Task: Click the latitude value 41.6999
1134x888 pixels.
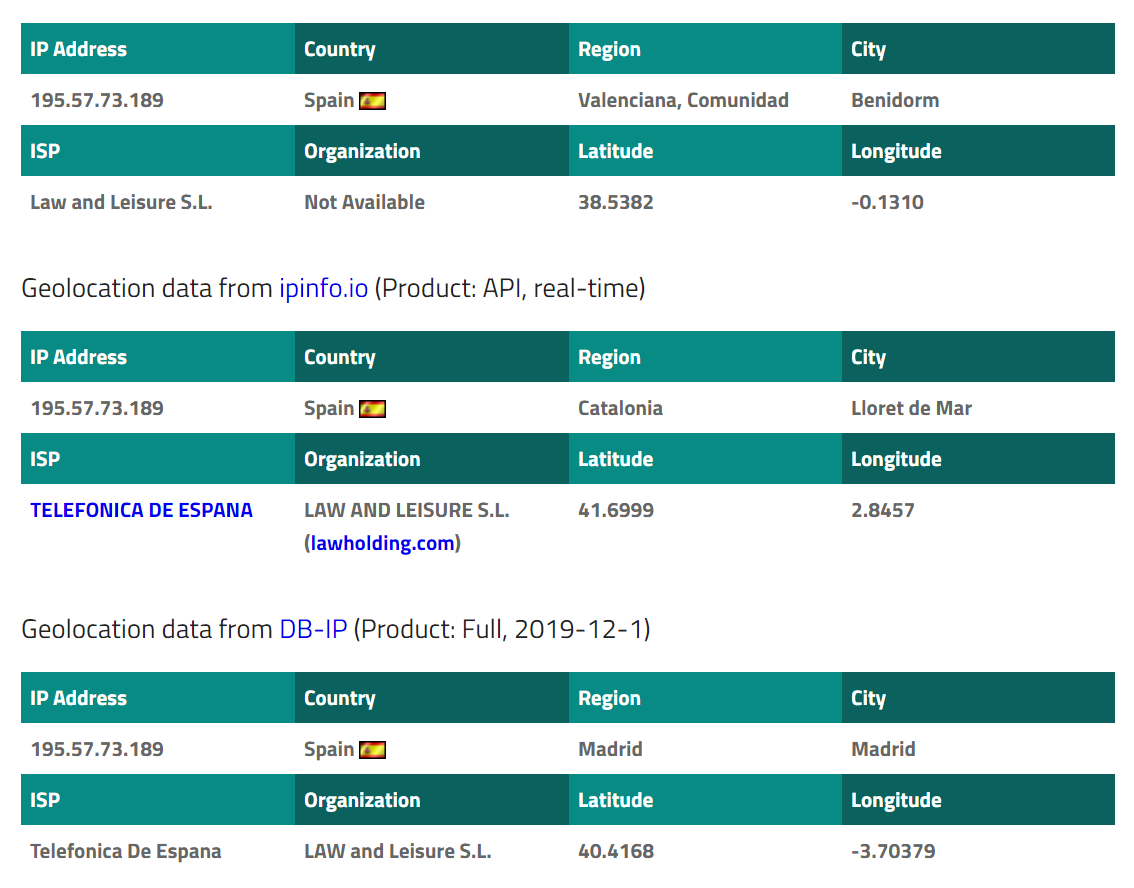Action: click(x=615, y=510)
